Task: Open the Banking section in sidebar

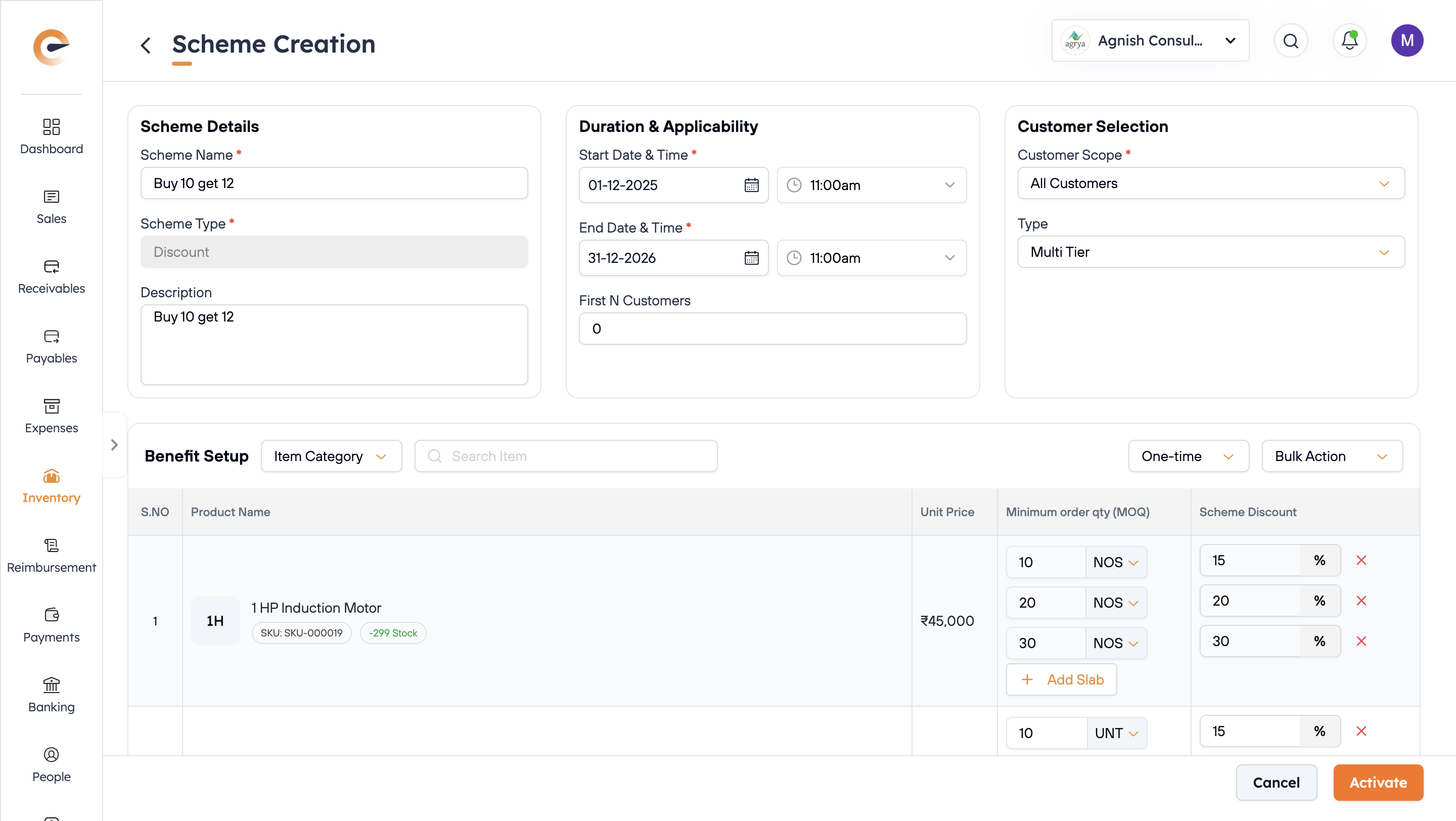Action: [x=52, y=695]
